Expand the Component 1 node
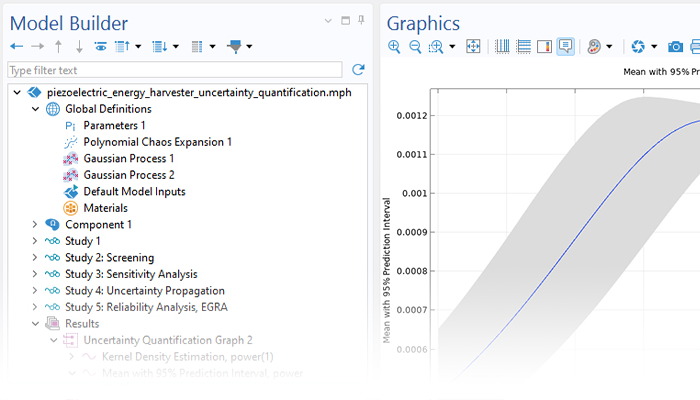 [x=35, y=225]
